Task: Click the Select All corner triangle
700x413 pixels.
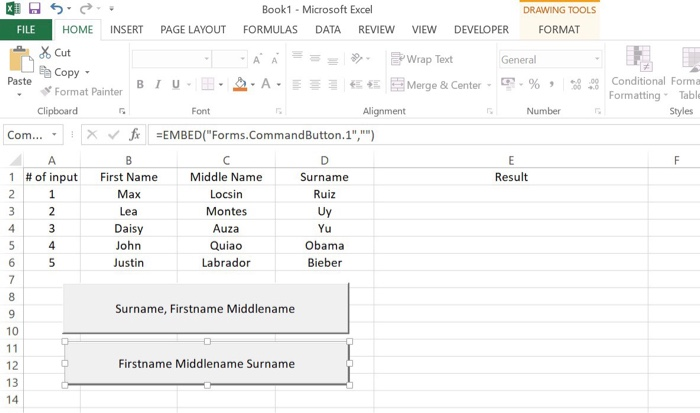Action: click(15, 160)
